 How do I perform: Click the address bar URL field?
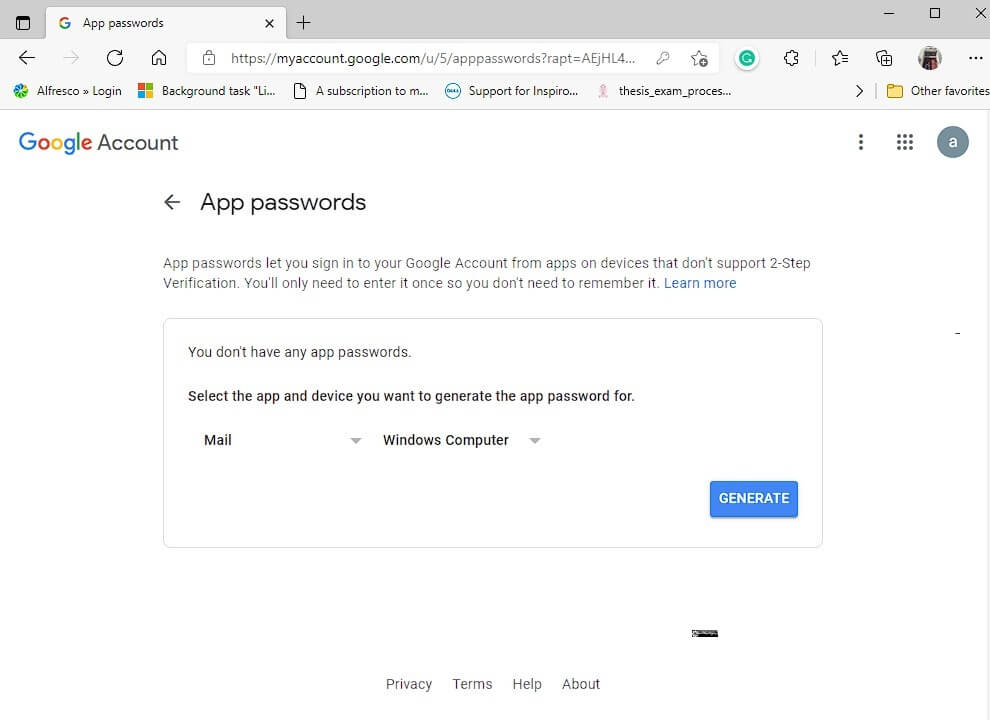[432, 58]
